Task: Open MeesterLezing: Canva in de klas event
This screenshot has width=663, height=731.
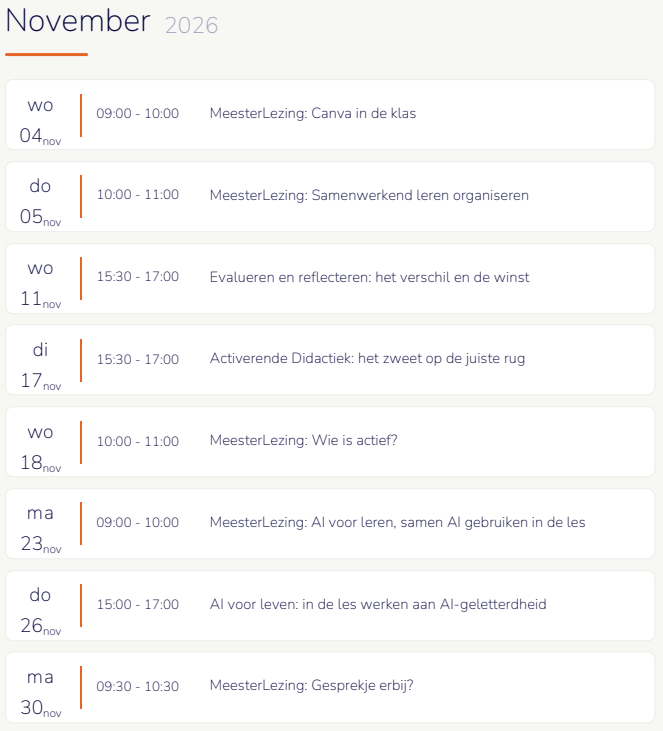Action: tap(312, 113)
